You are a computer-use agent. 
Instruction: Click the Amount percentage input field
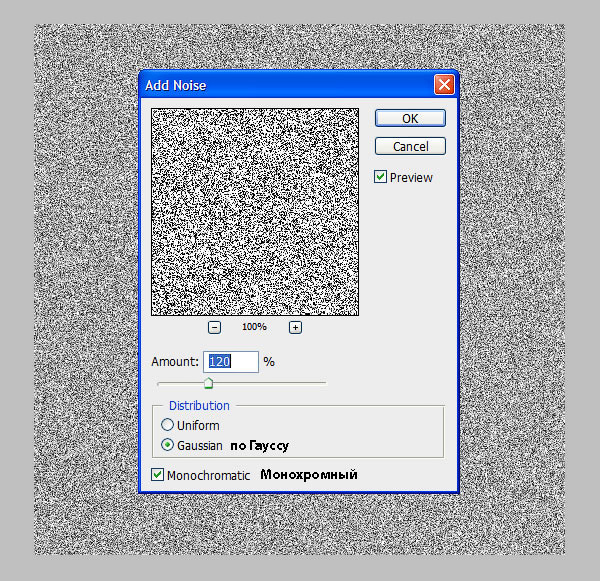(x=231, y=362)
